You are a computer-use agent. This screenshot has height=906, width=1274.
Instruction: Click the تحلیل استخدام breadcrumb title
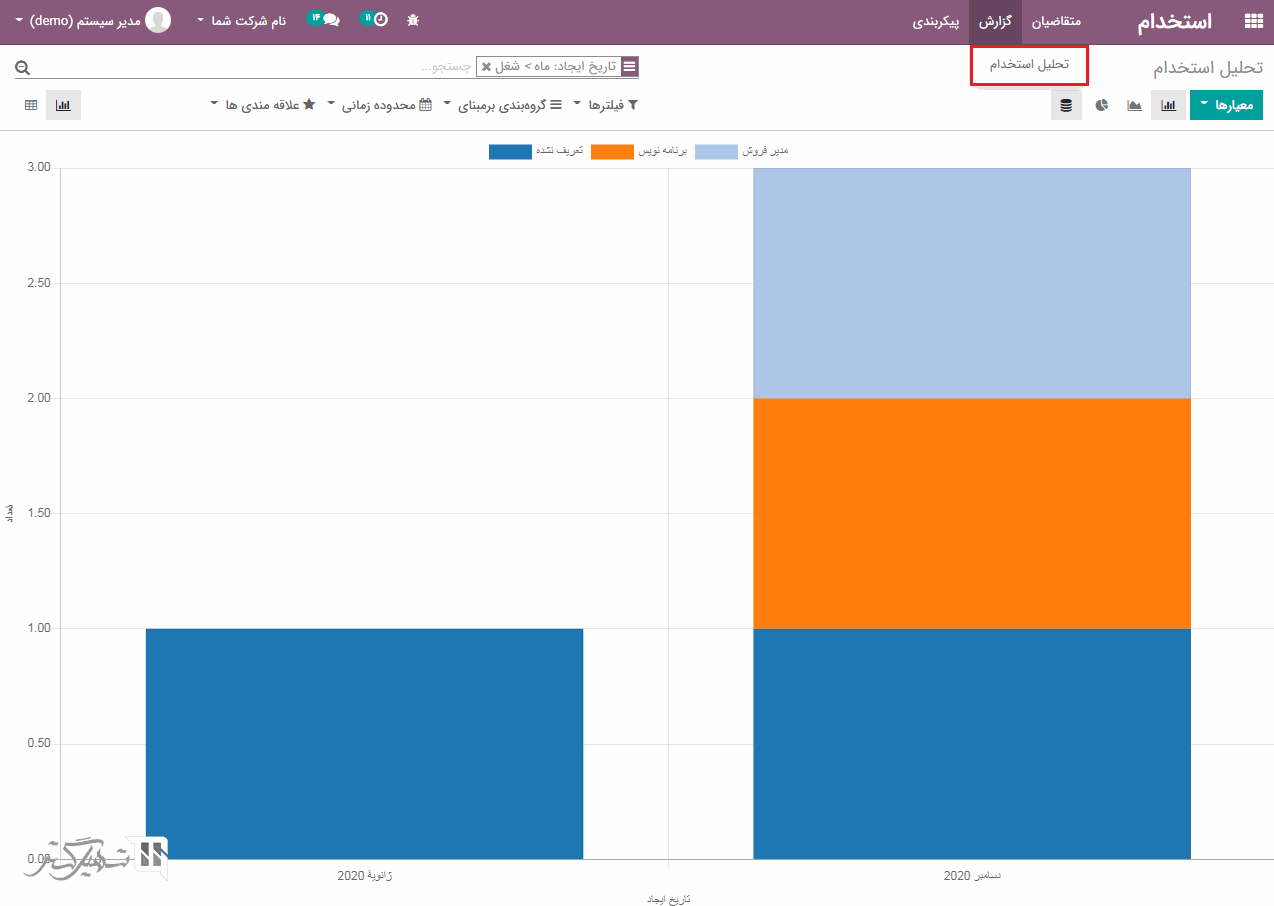(1208, 68)
